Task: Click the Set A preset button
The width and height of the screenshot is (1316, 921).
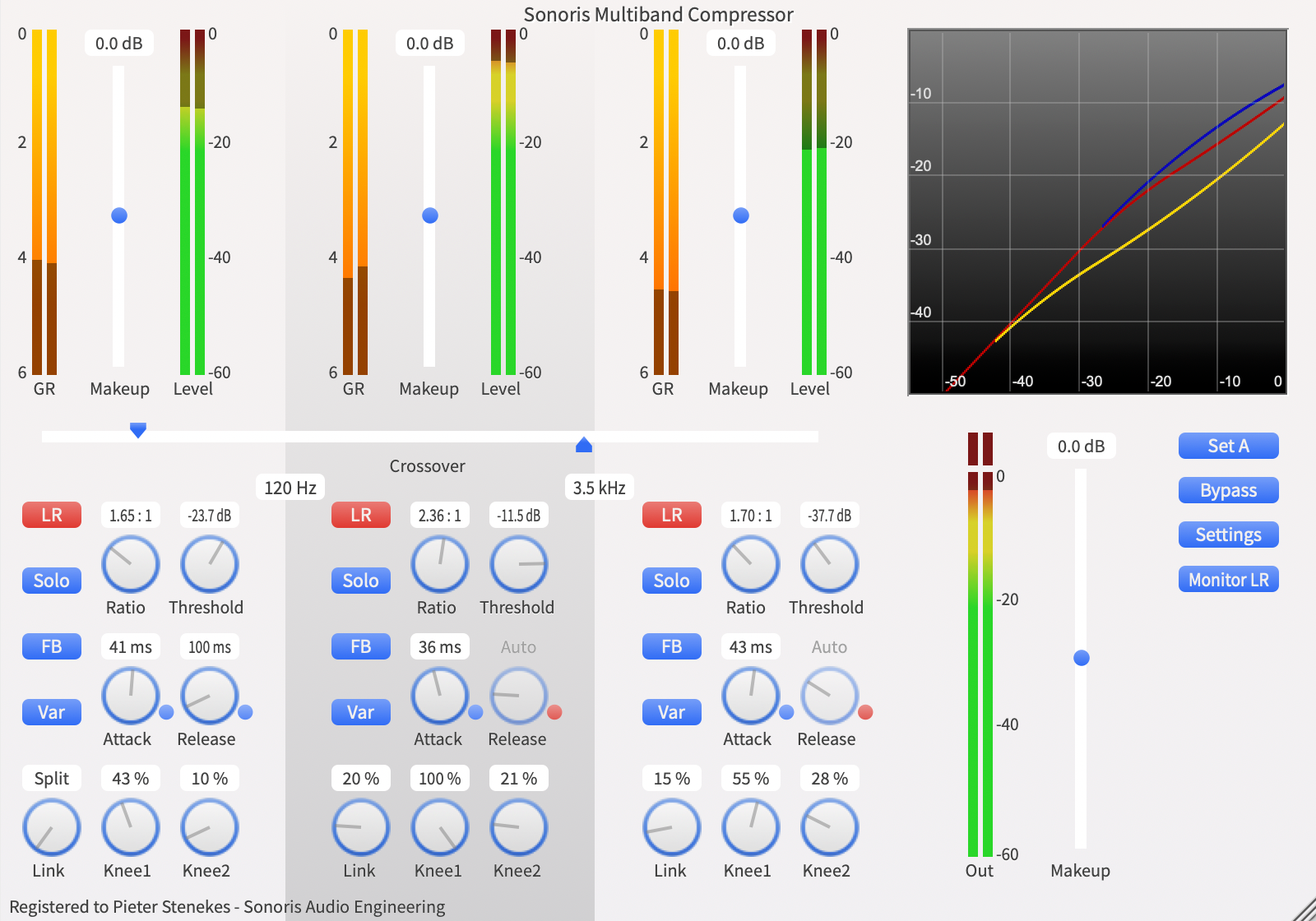Action: [x=1228, y=446]
